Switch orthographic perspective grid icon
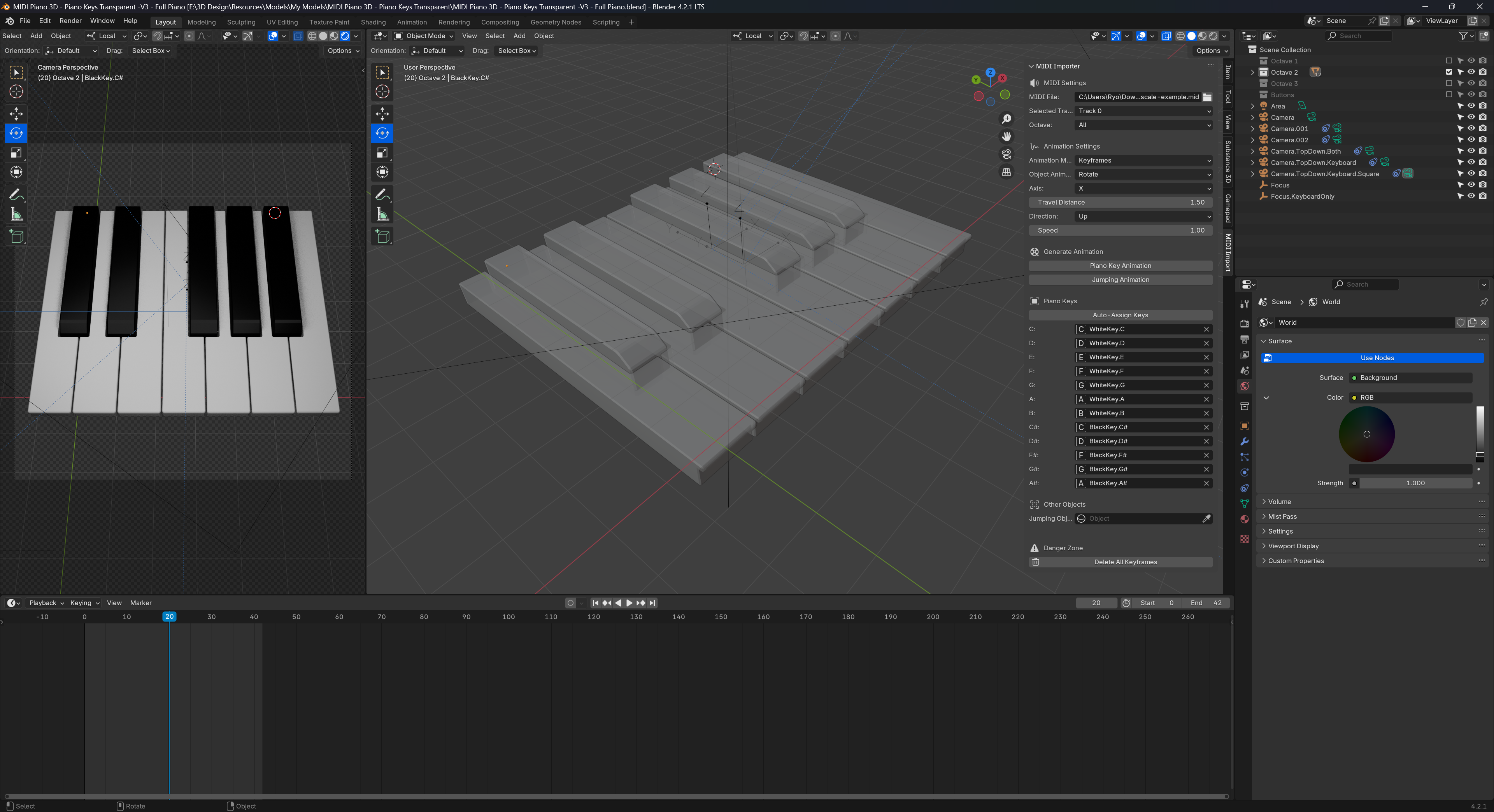Image resolution: width=1494 pixels, height=812 pixels. [1006, 172]
